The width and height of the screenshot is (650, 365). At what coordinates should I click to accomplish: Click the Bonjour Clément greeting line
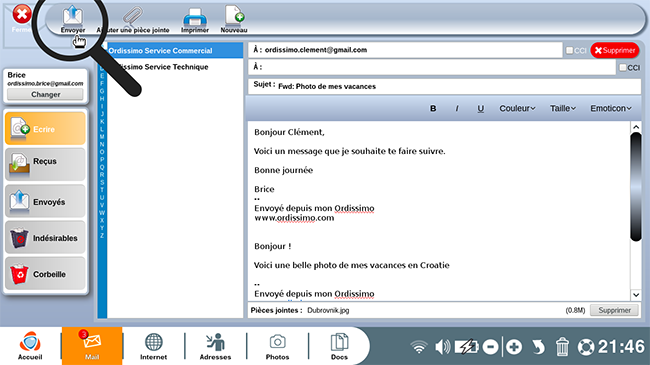point(289,132)
